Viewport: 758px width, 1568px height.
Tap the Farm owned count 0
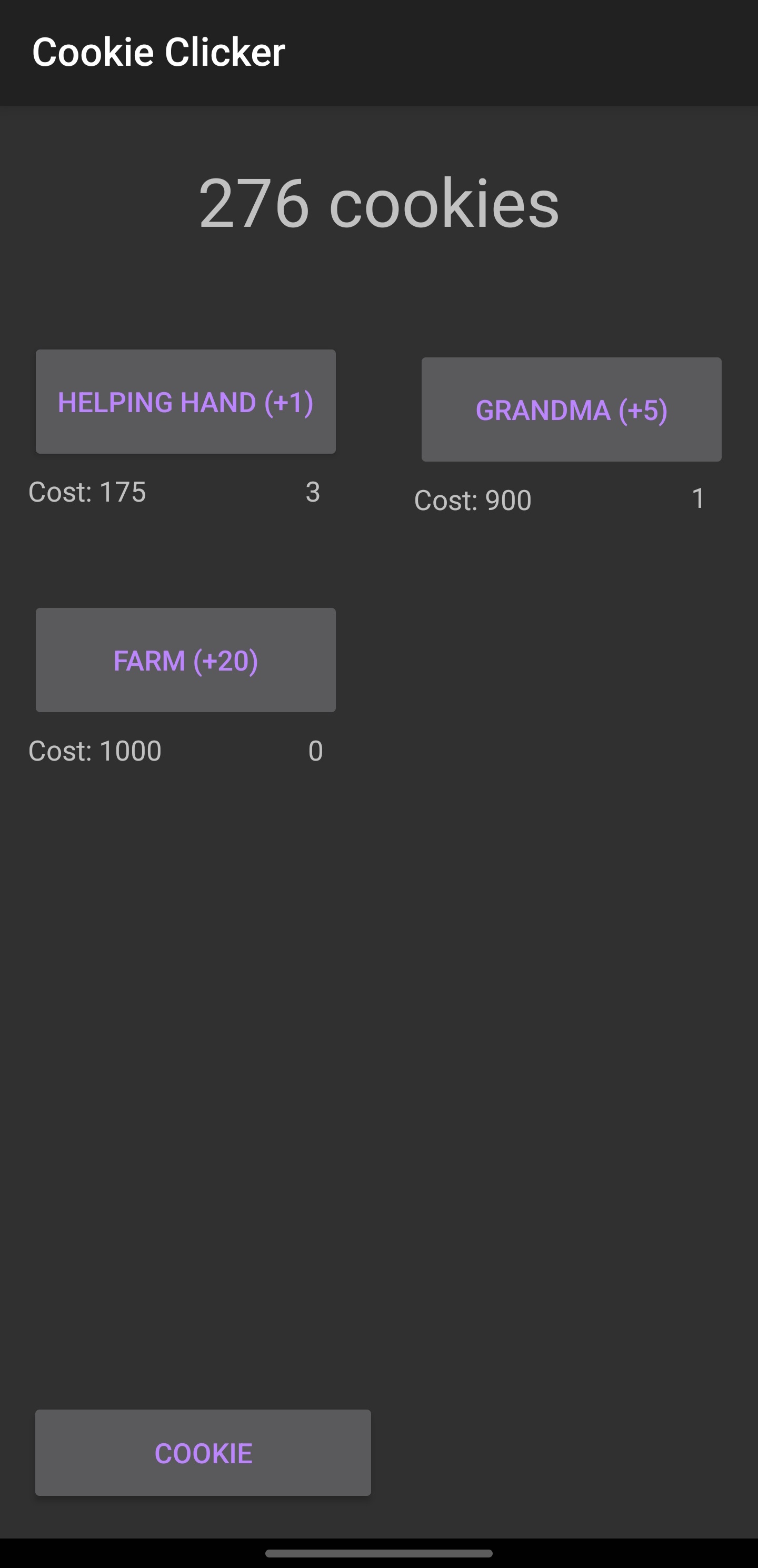[315, 751]
